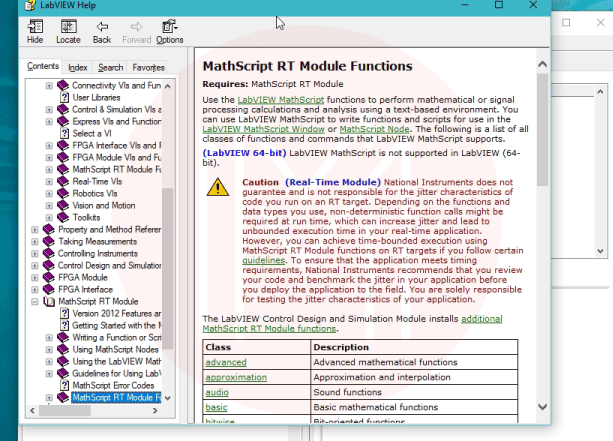Select highlighted MathScript RT Module Functions item
This screenshot has width=613, height=441.
click(x=116, y=398)
